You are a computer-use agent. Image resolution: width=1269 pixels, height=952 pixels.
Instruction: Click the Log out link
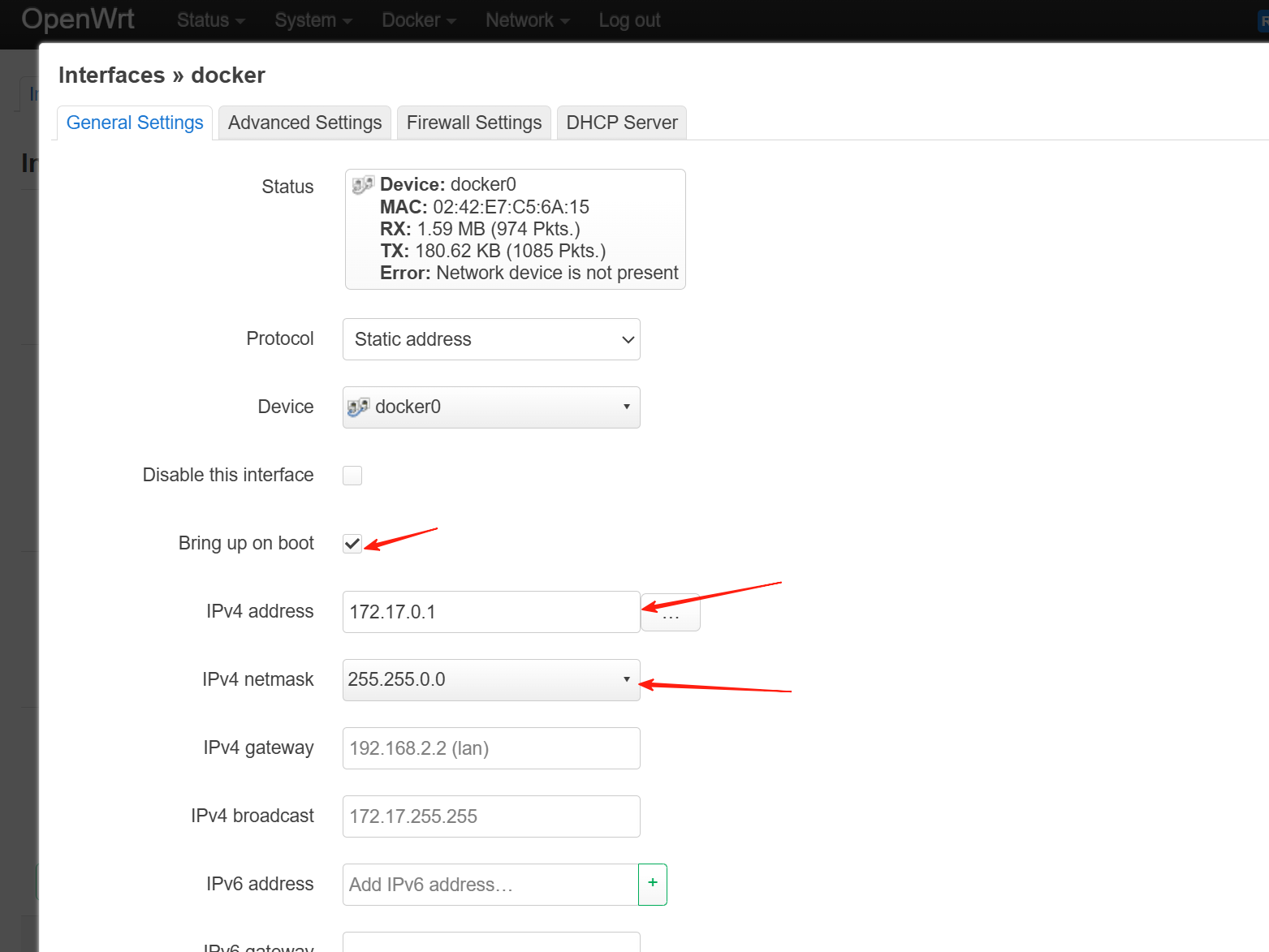tap(629, 20)
